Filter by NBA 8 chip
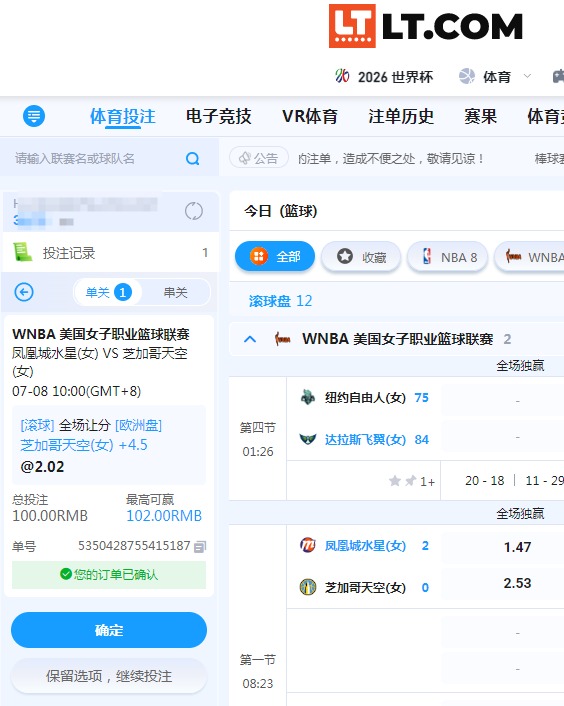564x706 pixels. 447,257
